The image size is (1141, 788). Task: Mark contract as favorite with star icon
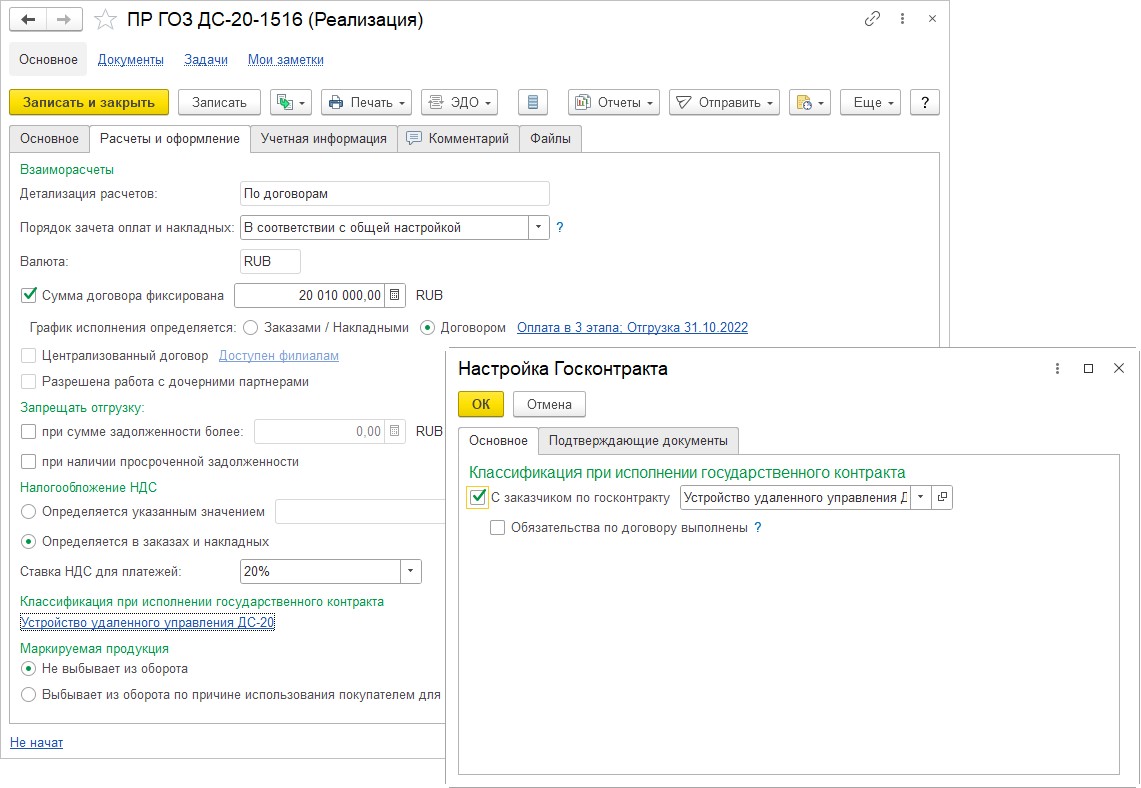tap(106, 20)
